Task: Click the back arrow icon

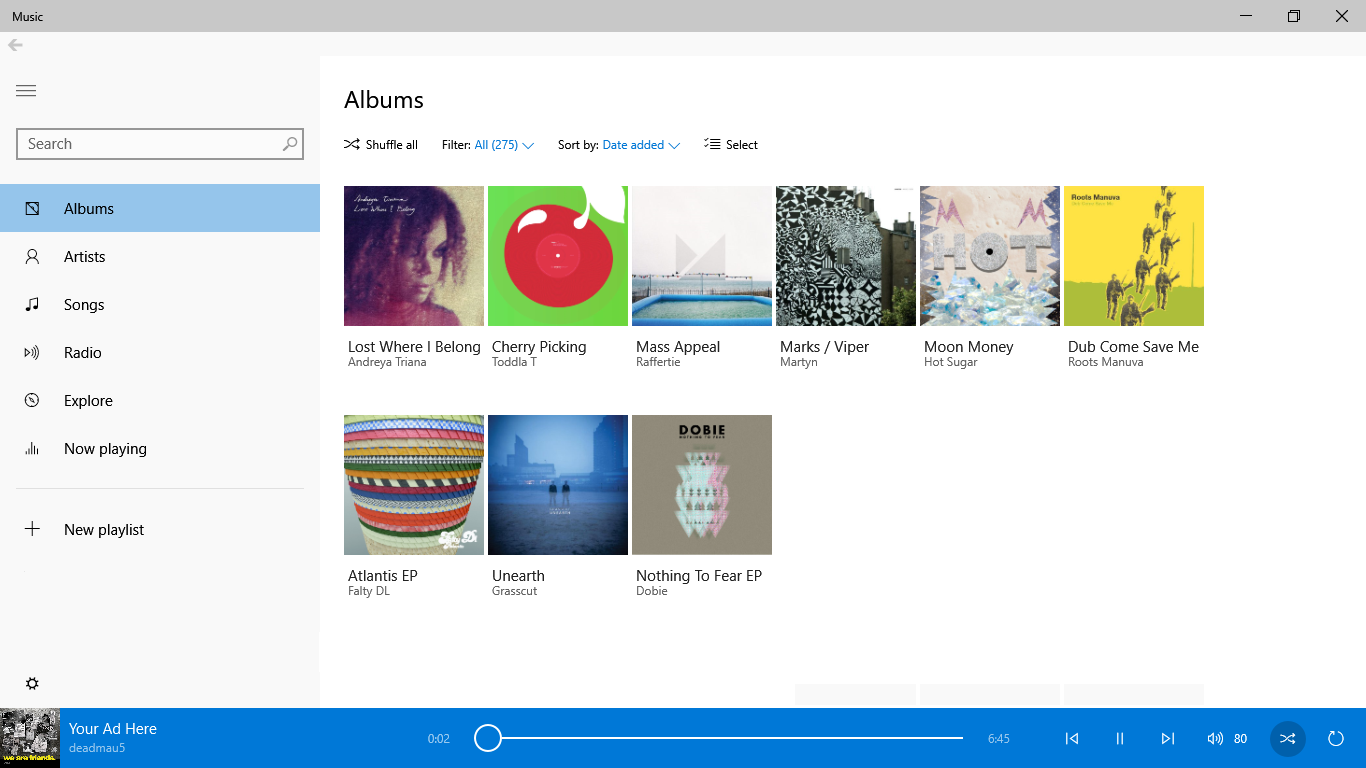Action: [15, 45]
